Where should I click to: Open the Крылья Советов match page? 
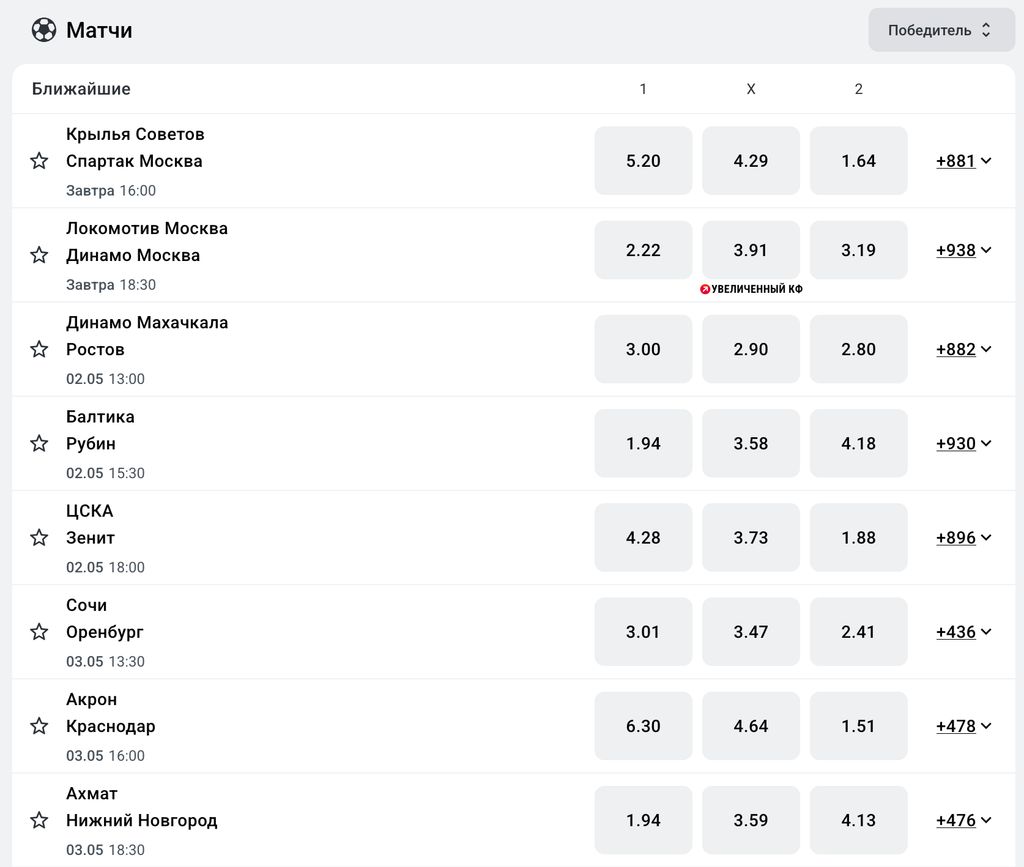[x=135, y=134]
